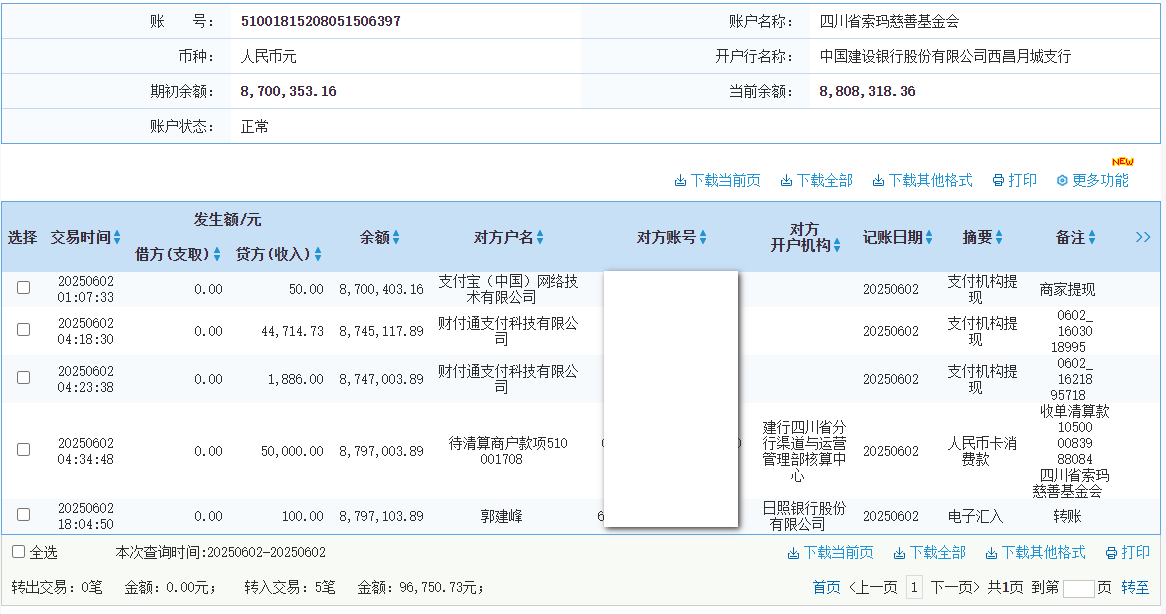Viewport: 1166px width, 614px height.
Task: Click 转至 to jump to page
Action: click(x=1135, y=588)
